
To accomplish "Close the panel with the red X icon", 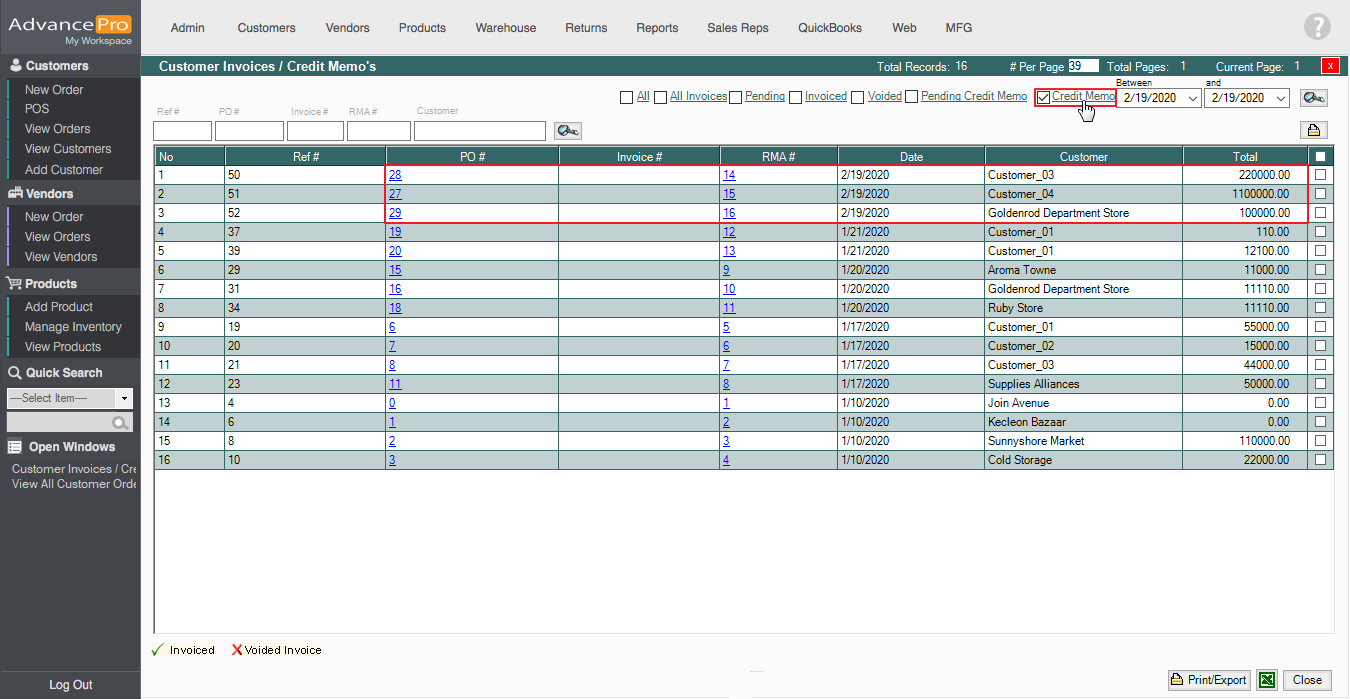I will [1329, 67].
